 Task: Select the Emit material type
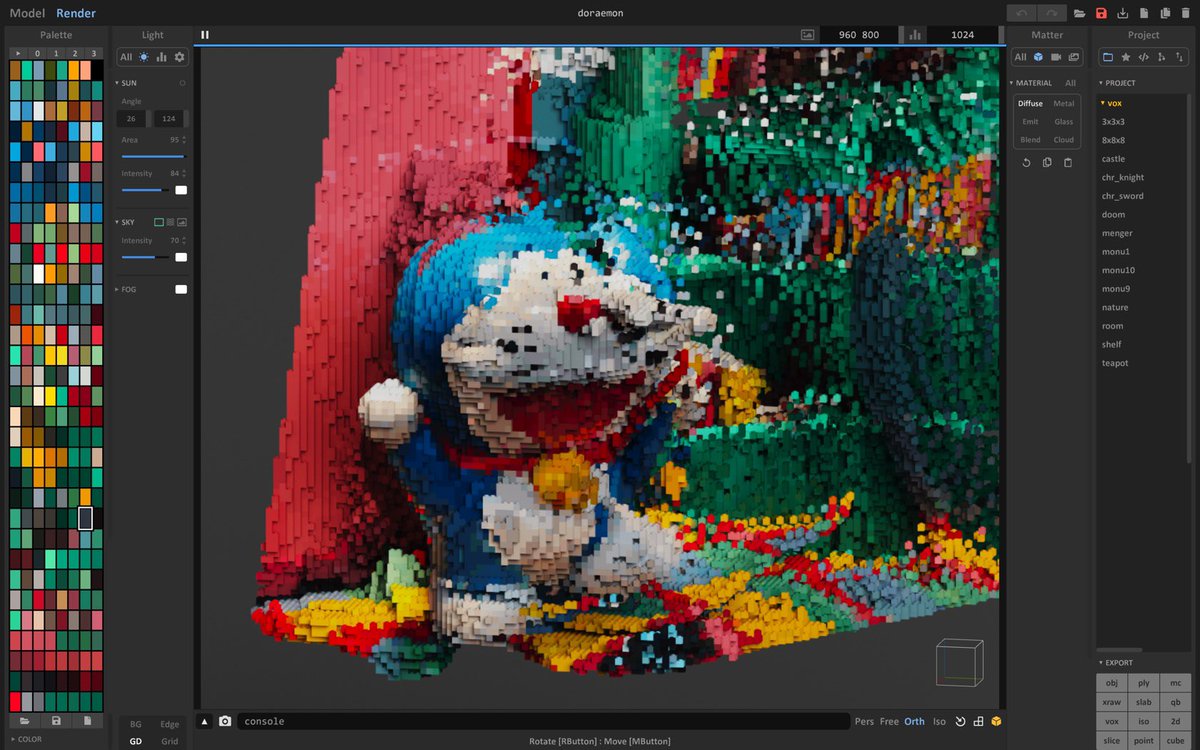click(x=1030, y=122)
